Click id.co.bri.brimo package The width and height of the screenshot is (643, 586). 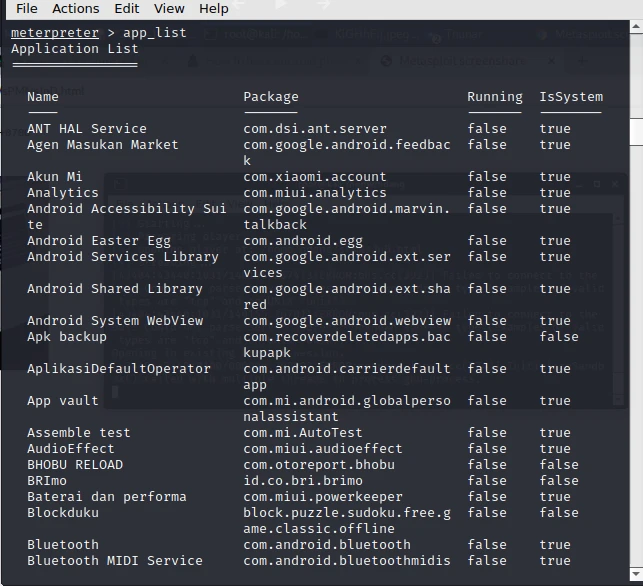[x=303, y=481]
